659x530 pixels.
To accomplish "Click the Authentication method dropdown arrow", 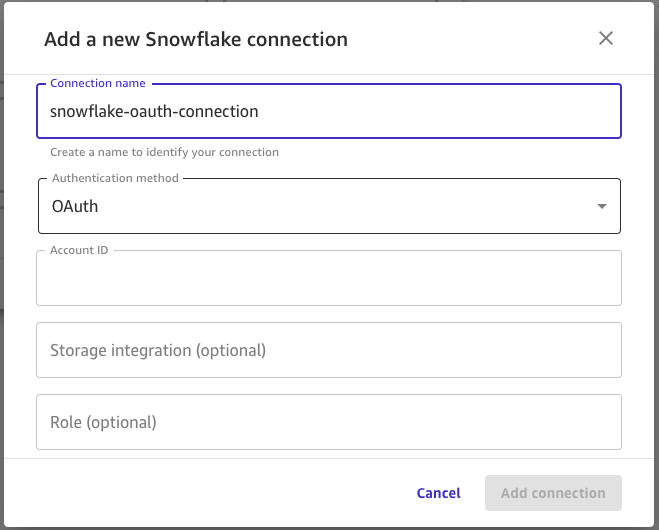I will tap(601, 206).
